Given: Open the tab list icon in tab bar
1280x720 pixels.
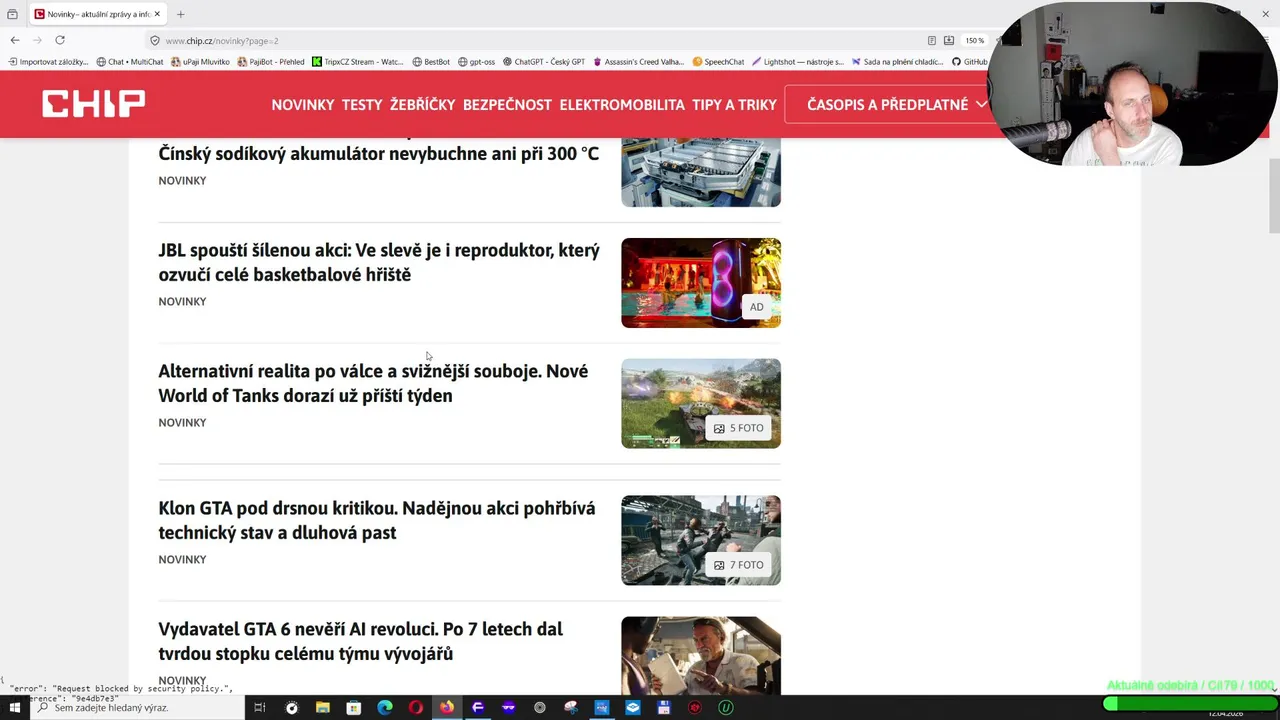Looking at the screenshot, I should [12, 14].
